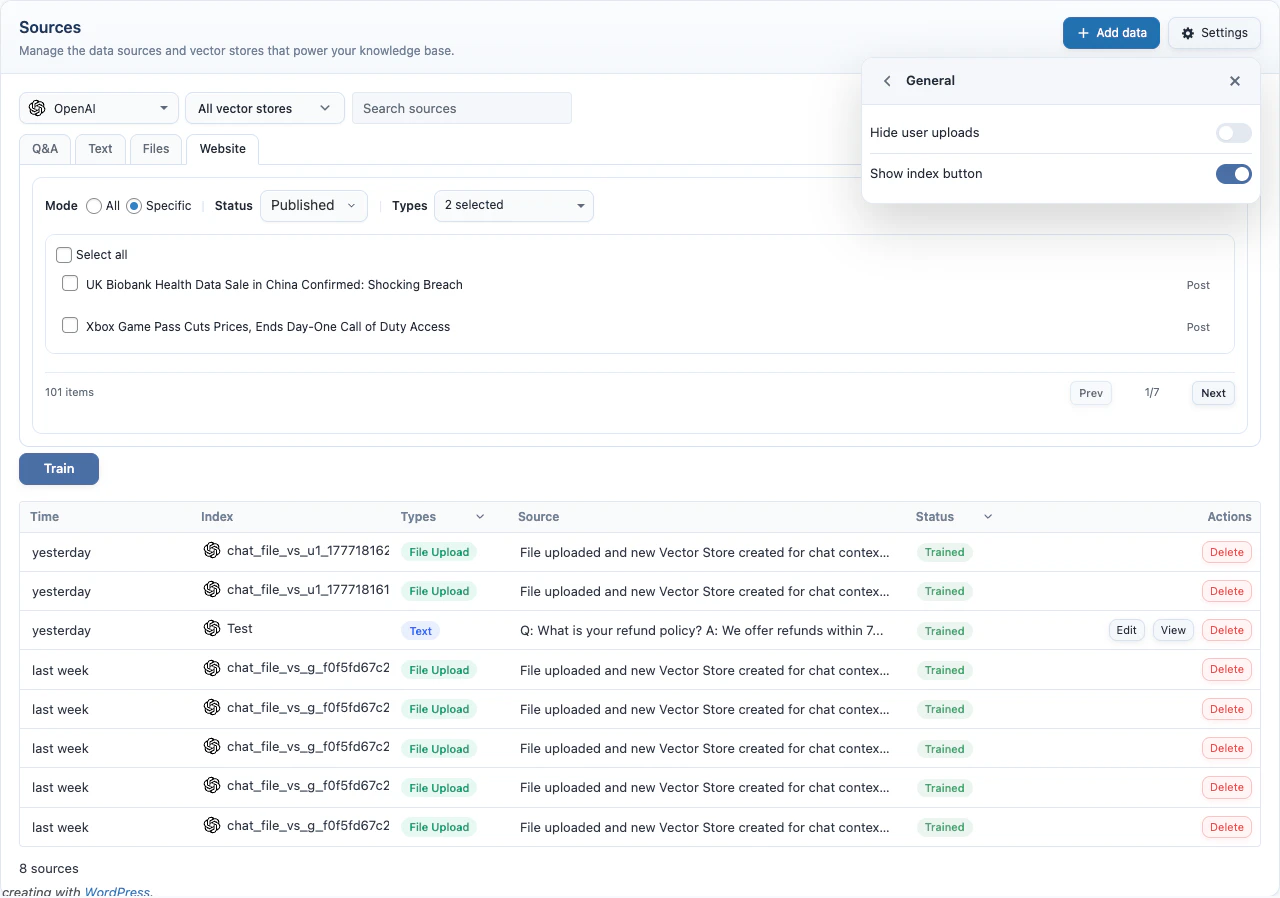Click the Train button
Viewport: 1280px width, 898px height.
(x=58, y=468)
